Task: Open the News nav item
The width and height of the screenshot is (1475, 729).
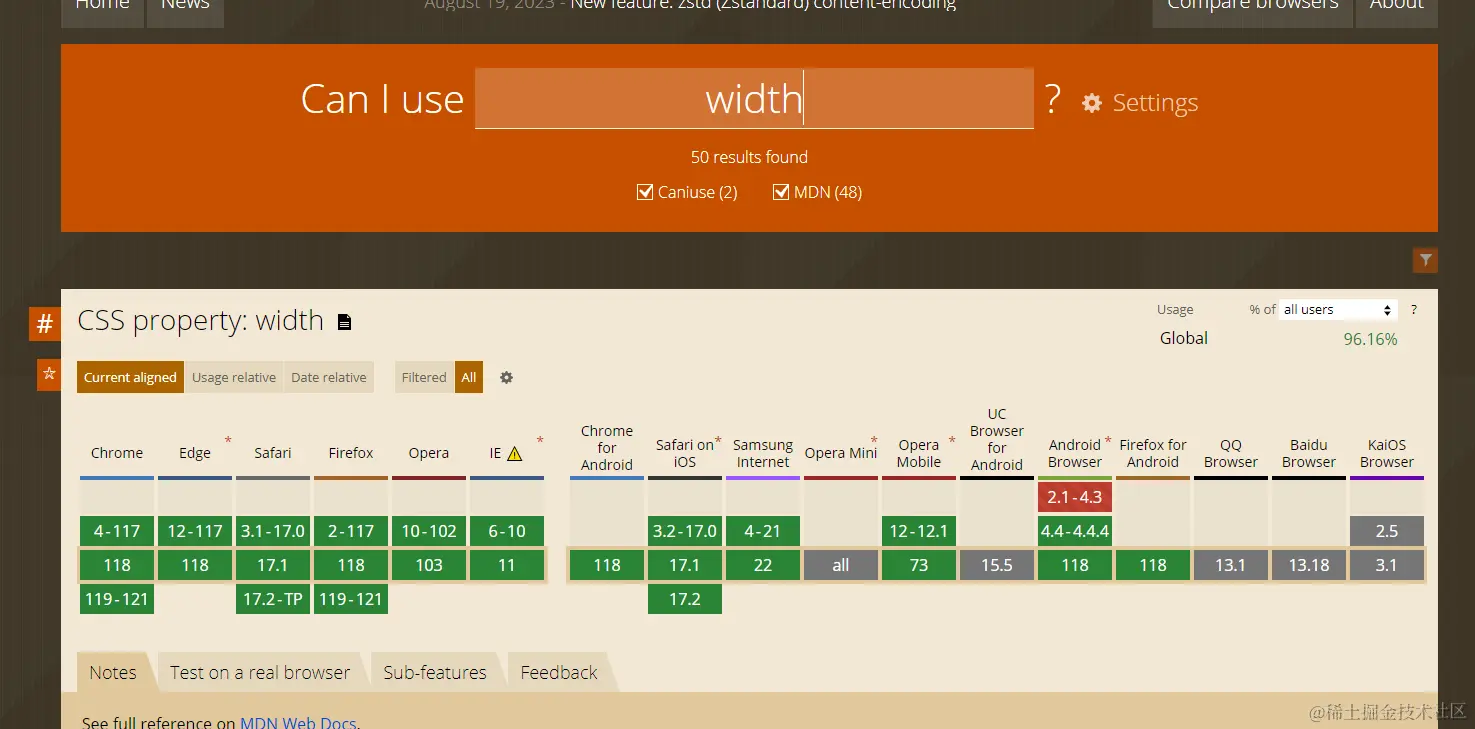Action: click(186, 8)
